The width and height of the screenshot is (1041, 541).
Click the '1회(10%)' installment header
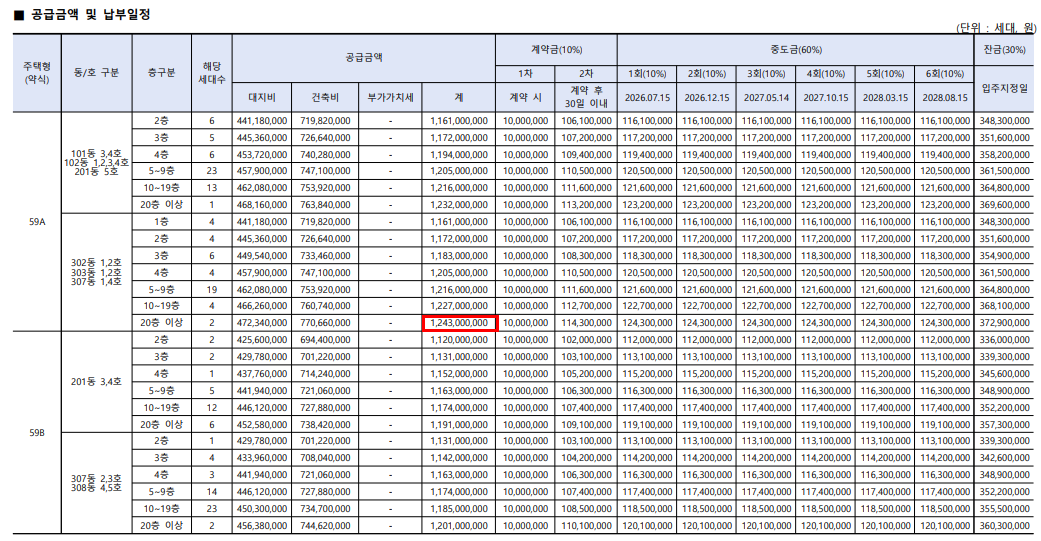[647, 74]
